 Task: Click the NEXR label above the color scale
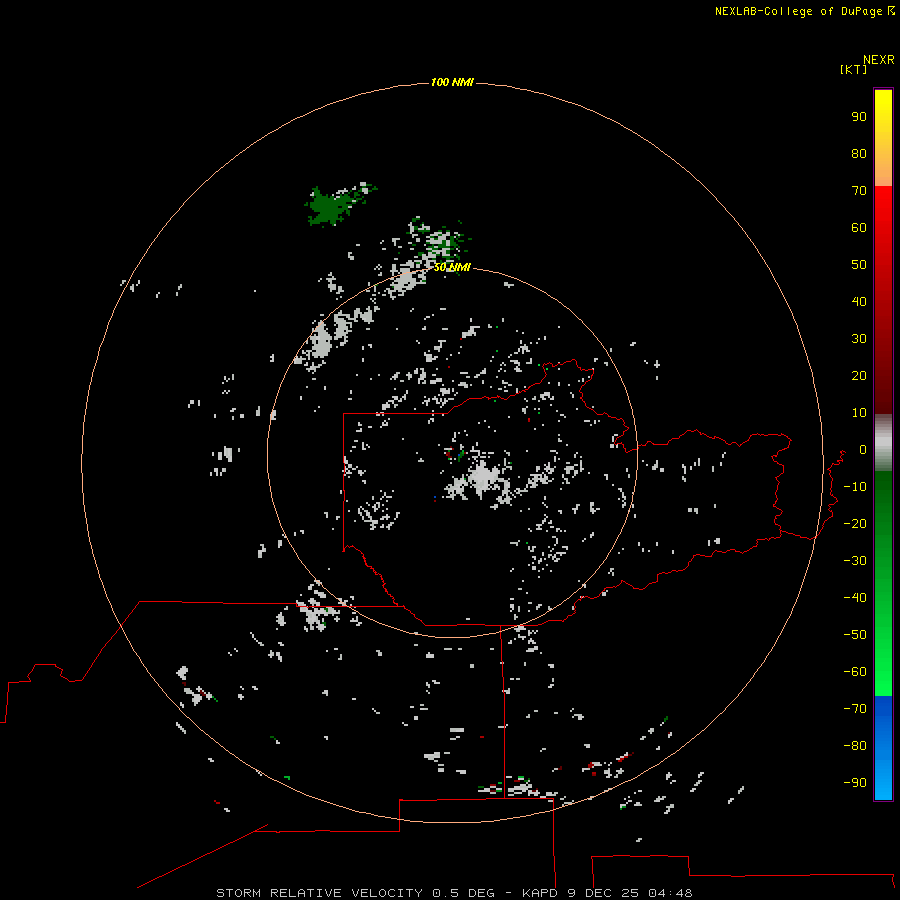click(x=878, y=59)
